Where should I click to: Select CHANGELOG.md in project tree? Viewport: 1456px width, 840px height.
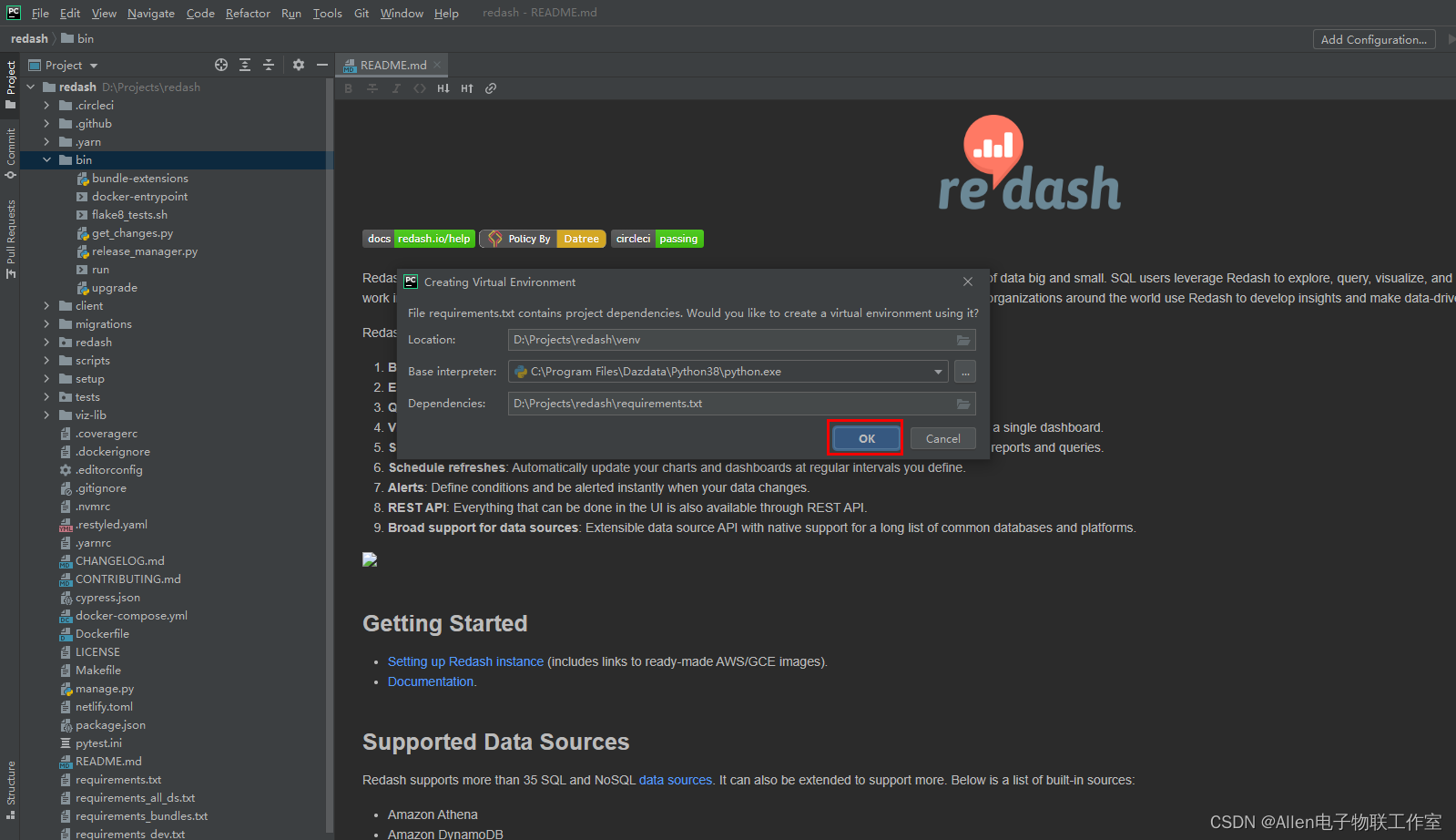(119, 561)
